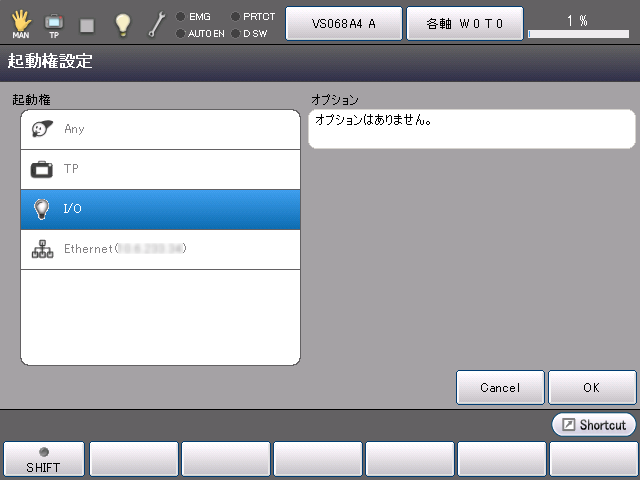The height and width of the screenshot is (480, 640).
Task: Open the 各軸 W0 T0 coordinate selector
Action: (x=464, y=24)
